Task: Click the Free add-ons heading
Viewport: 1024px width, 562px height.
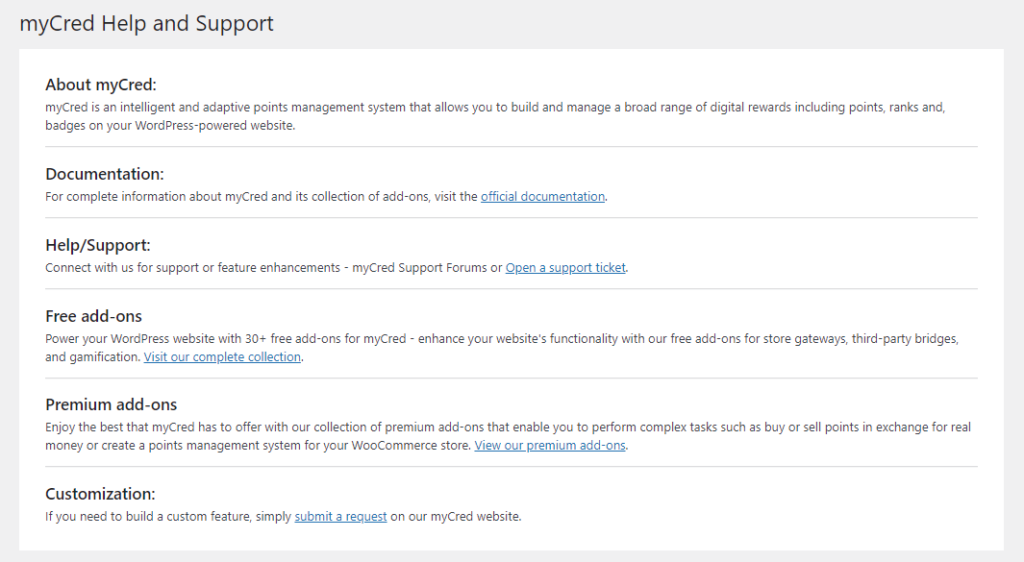Action: click(93, 317)
